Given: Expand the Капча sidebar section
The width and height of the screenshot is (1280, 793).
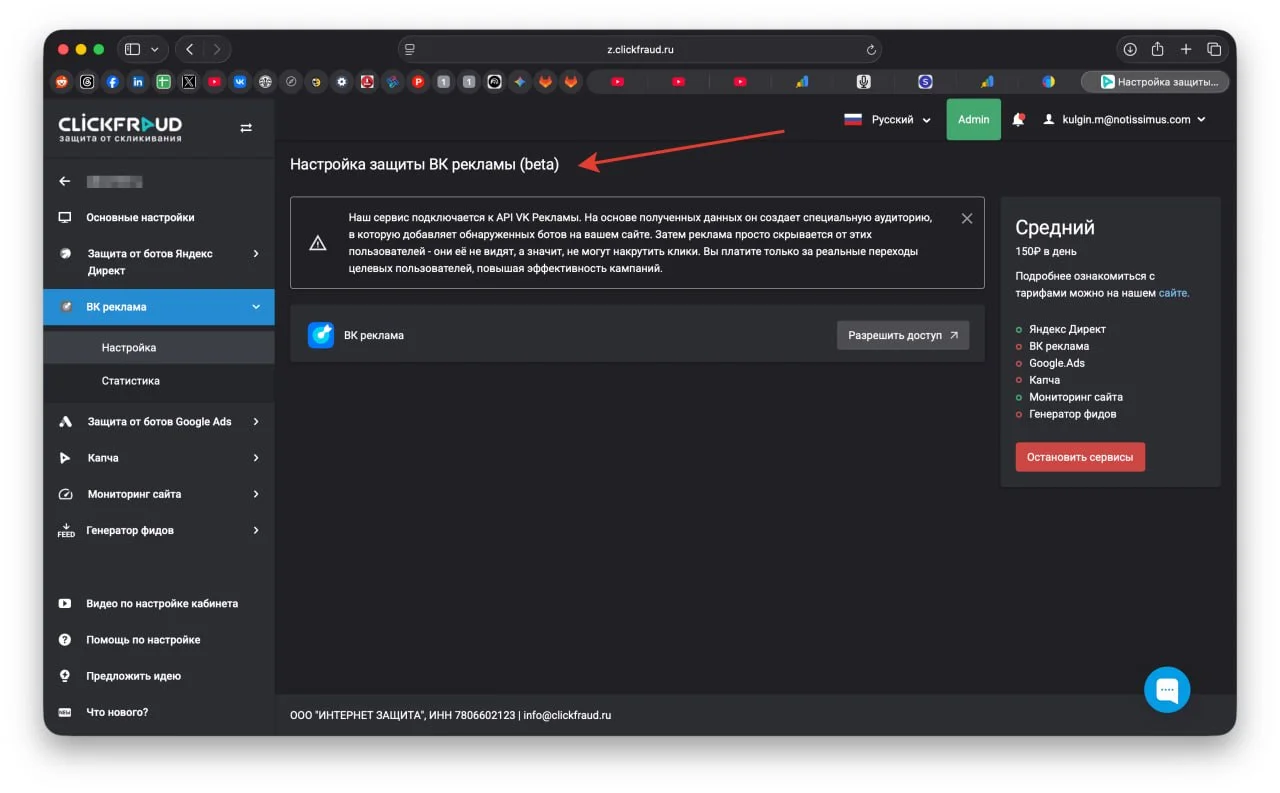Looking at the screenshot, I should coord(159,458).
